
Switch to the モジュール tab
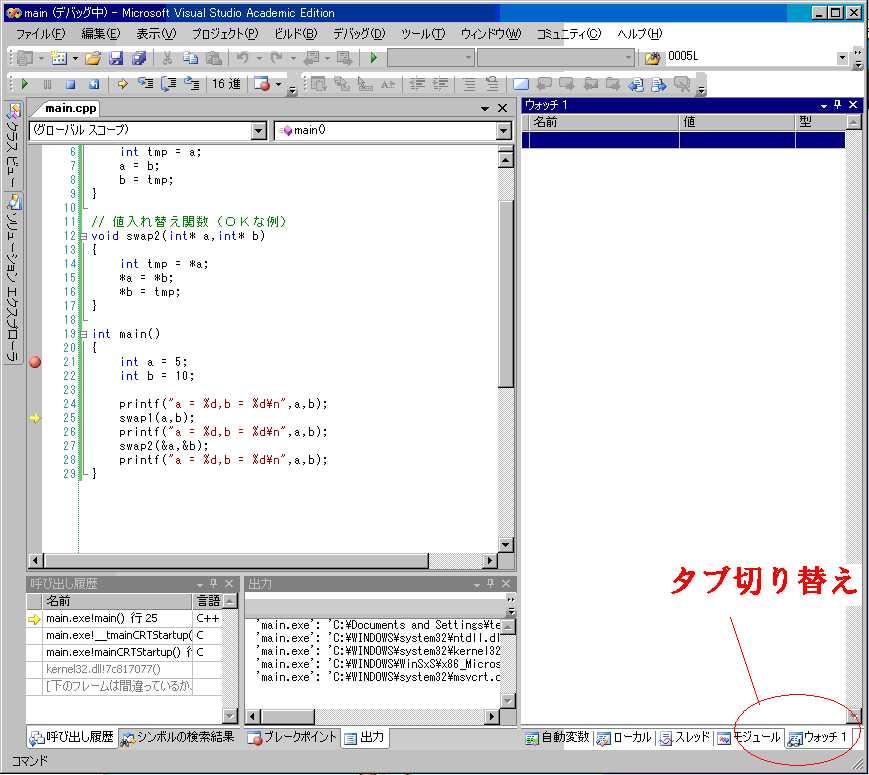click(x=749, y=738)
